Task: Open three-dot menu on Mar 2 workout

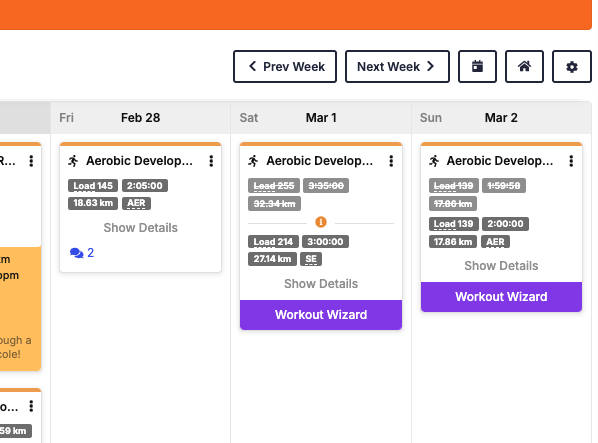Action: tap(571, 161)
